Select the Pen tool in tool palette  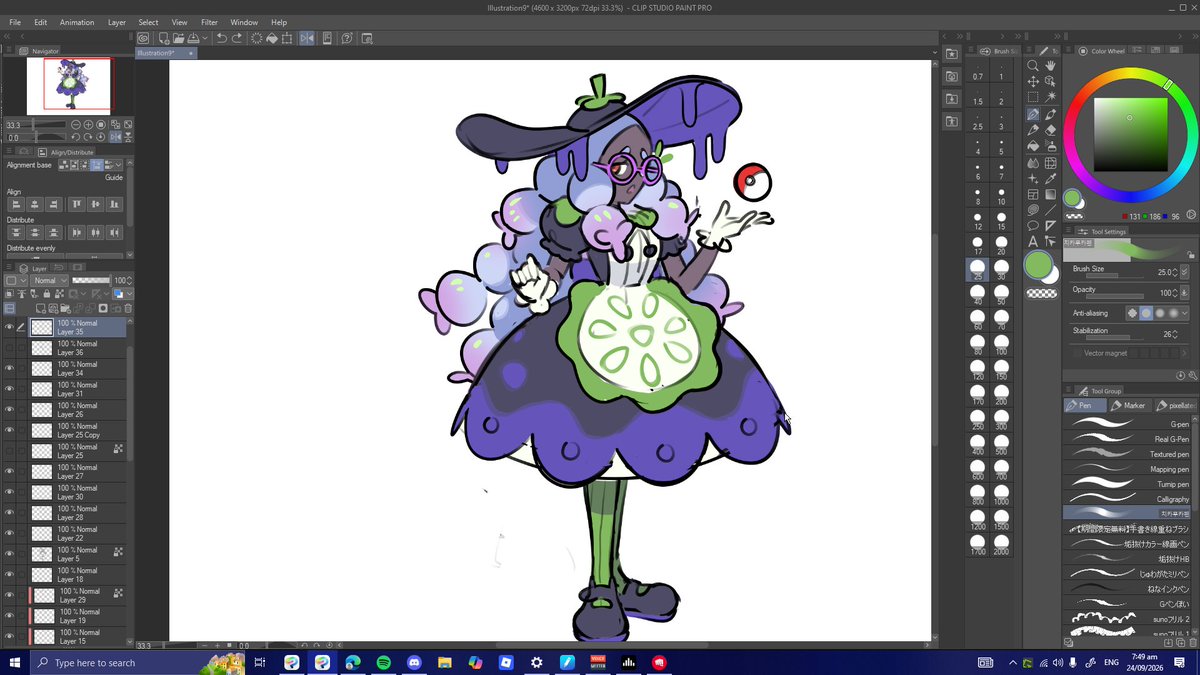[x=1033, y=114]
